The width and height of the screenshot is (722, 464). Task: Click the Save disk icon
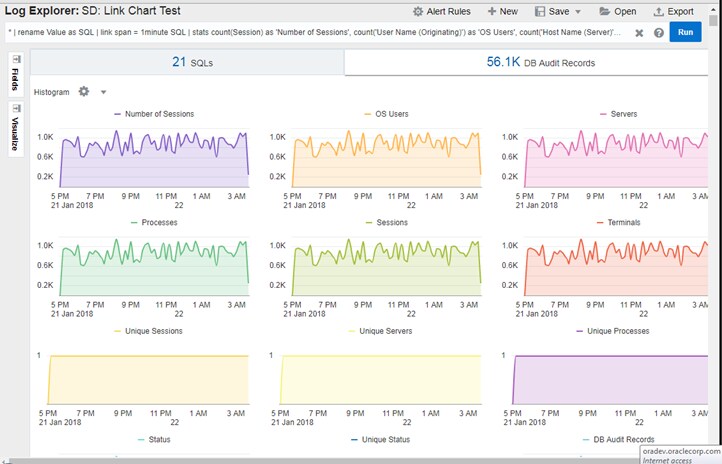point(541,12)
